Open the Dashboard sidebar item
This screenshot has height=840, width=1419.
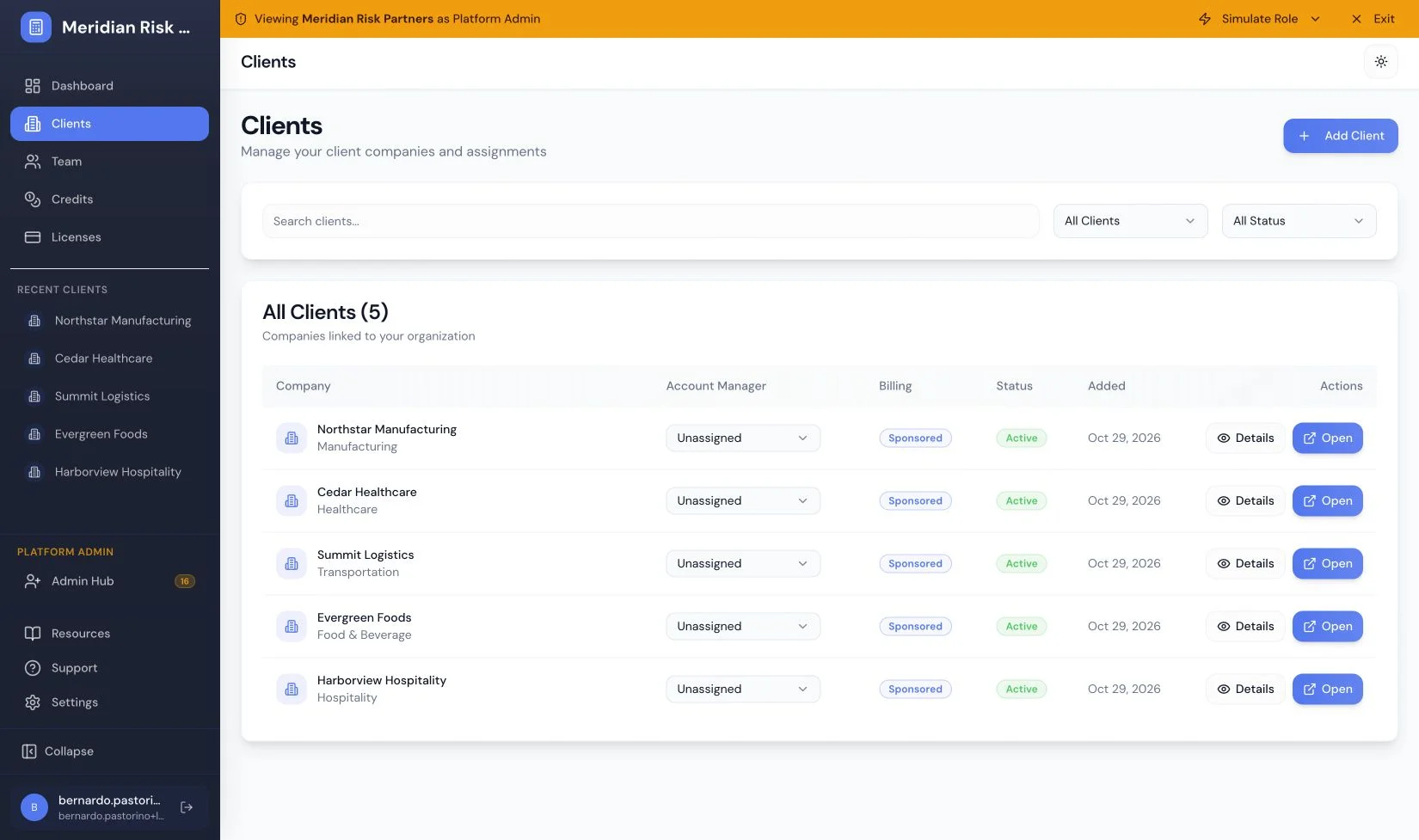(x=109, y=86)
